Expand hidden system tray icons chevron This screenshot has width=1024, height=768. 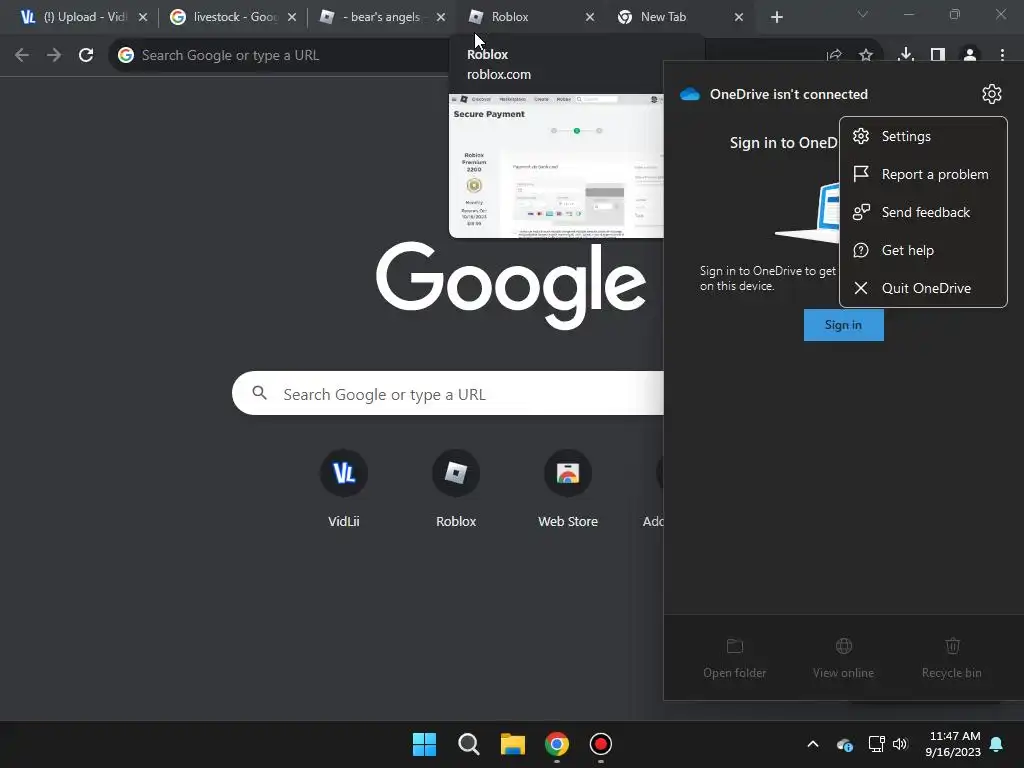812,744
